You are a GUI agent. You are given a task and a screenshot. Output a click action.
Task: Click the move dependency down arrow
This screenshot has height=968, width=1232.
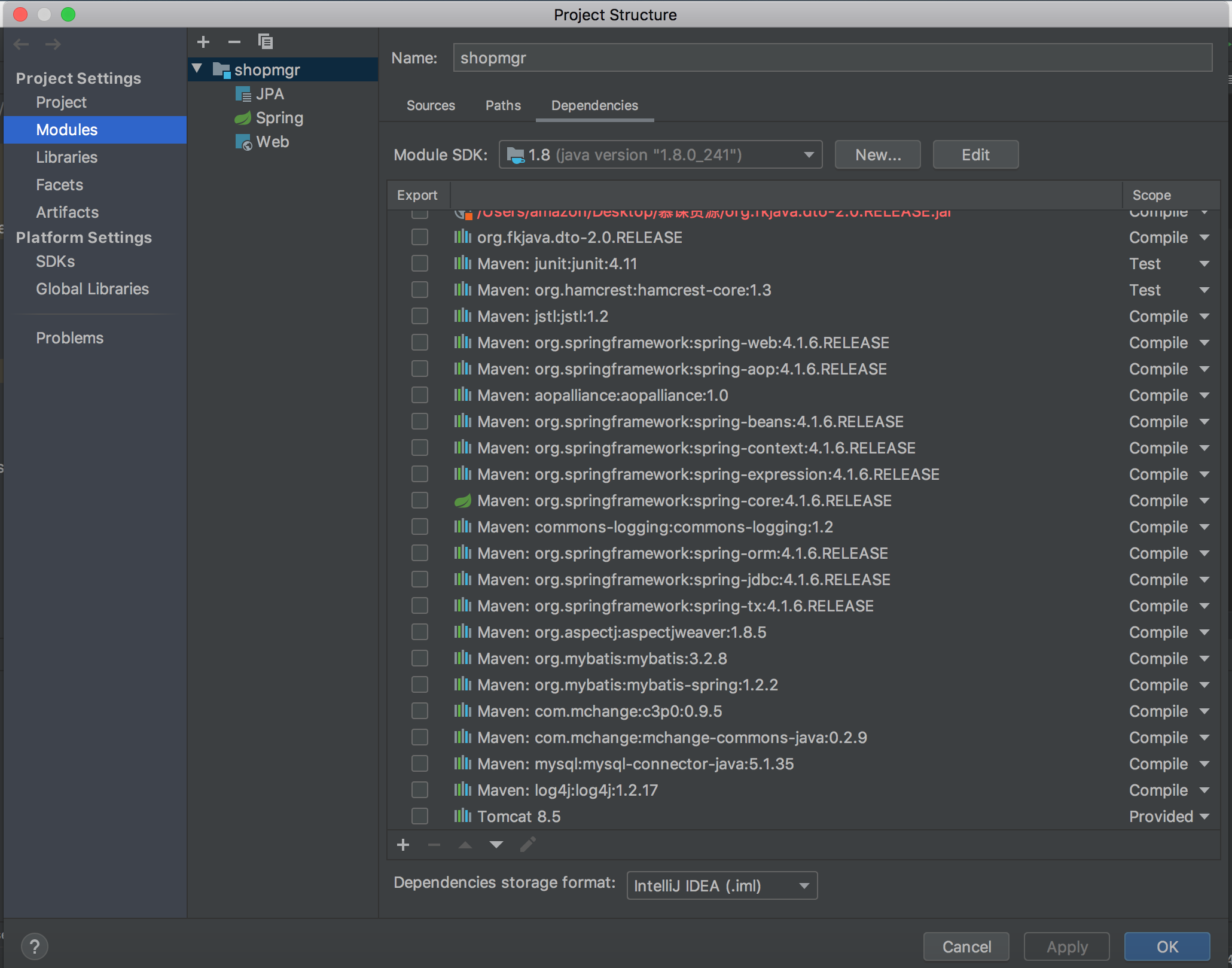(x=496, y=845)
